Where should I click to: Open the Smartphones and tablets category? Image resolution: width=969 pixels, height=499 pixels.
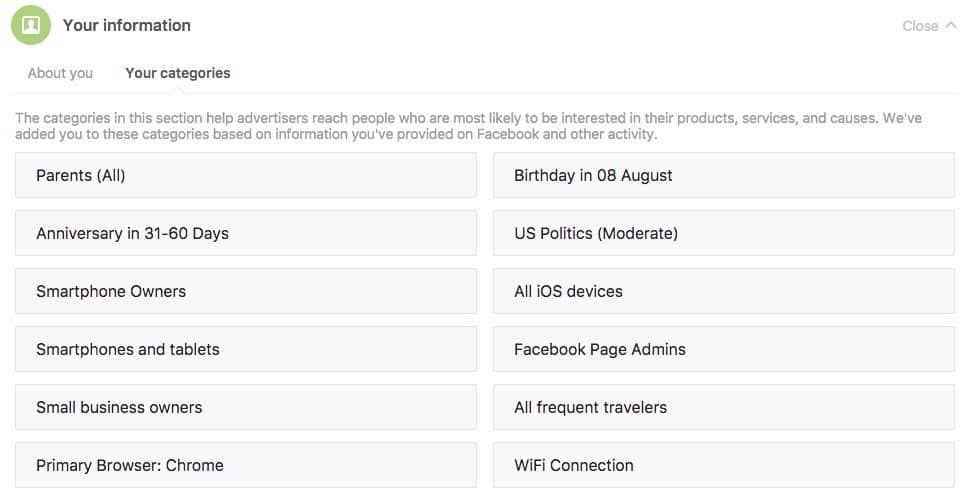tap(246, 349)
